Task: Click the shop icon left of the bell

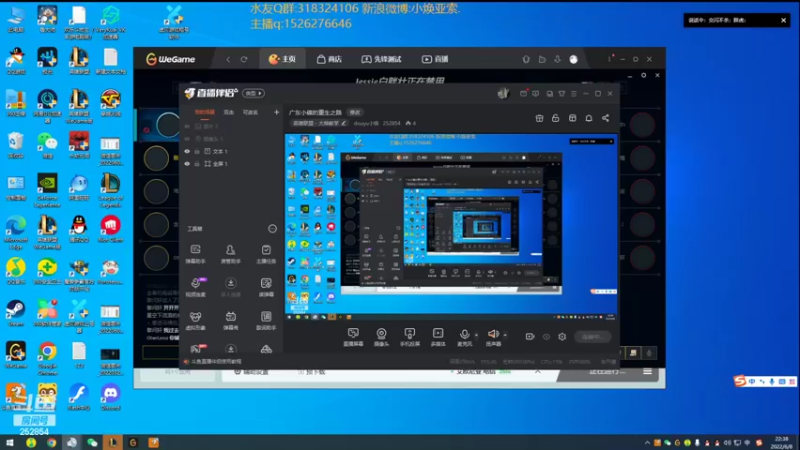Action: click(572, 118)
